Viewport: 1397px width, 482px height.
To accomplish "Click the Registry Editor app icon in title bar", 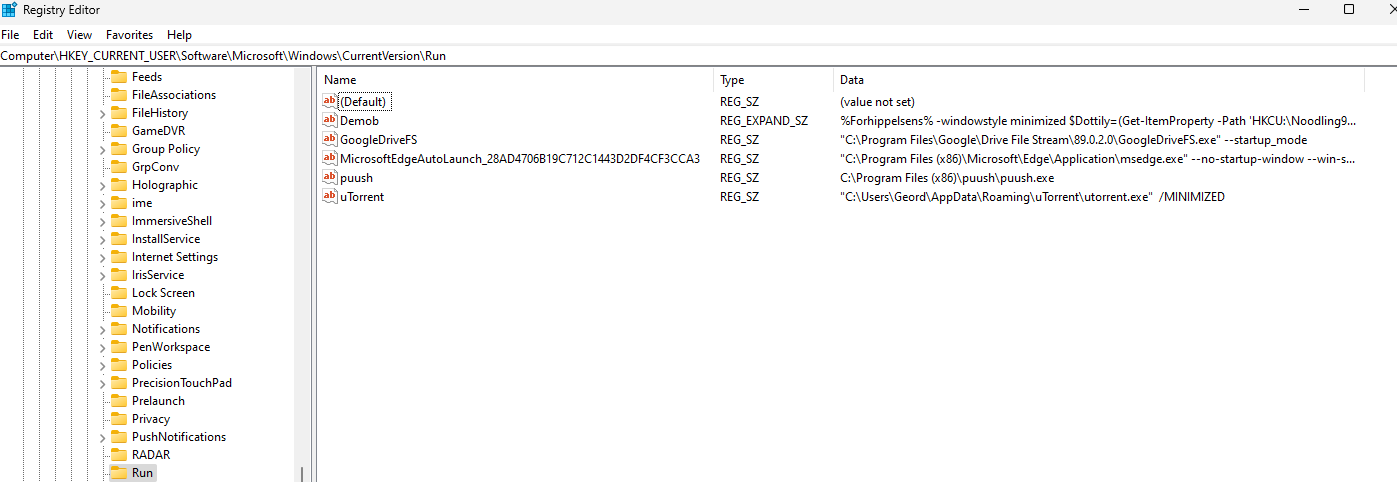I will 9,9.
